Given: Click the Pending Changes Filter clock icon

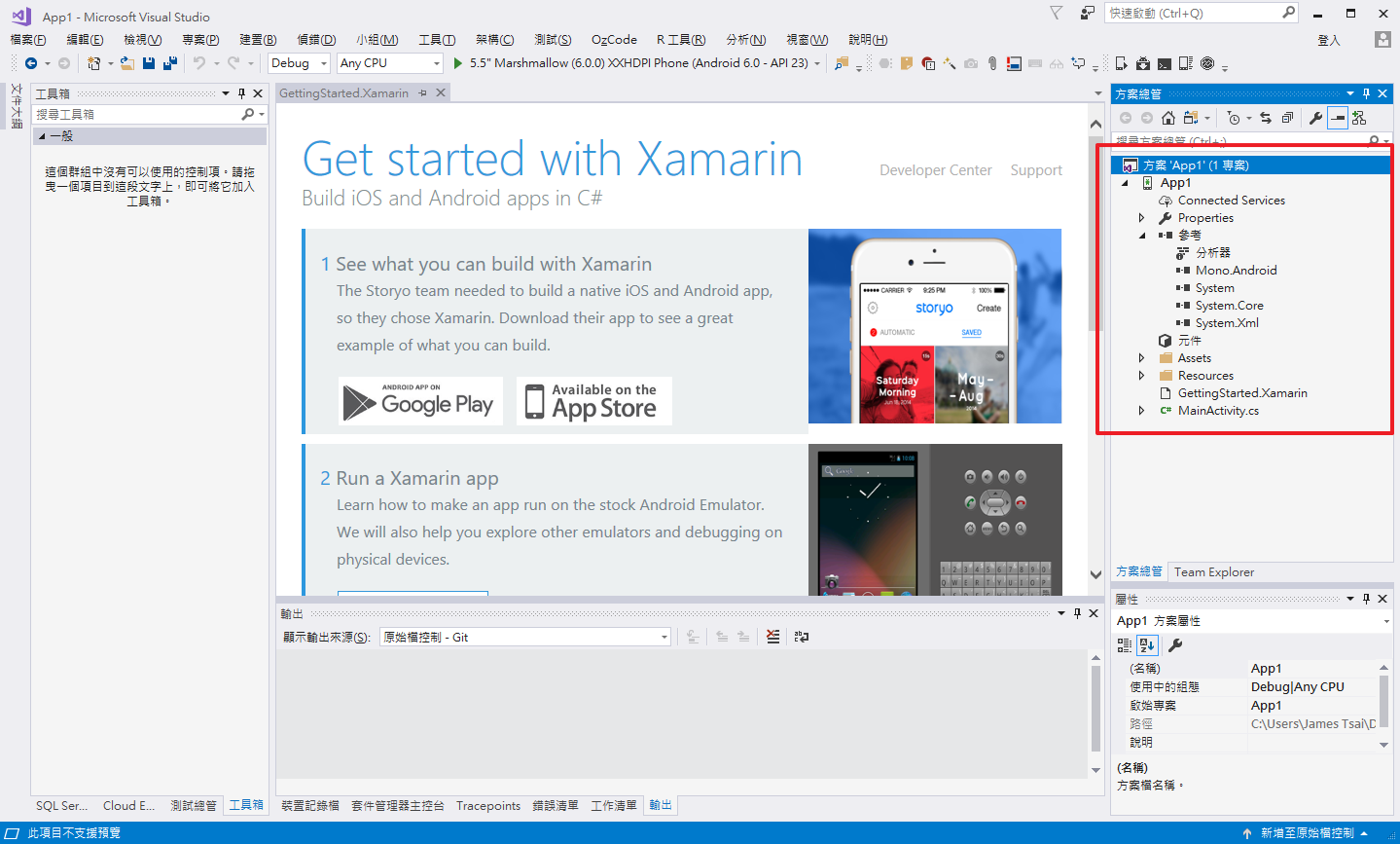Looking at the screenshot, I should point(1234,118).
